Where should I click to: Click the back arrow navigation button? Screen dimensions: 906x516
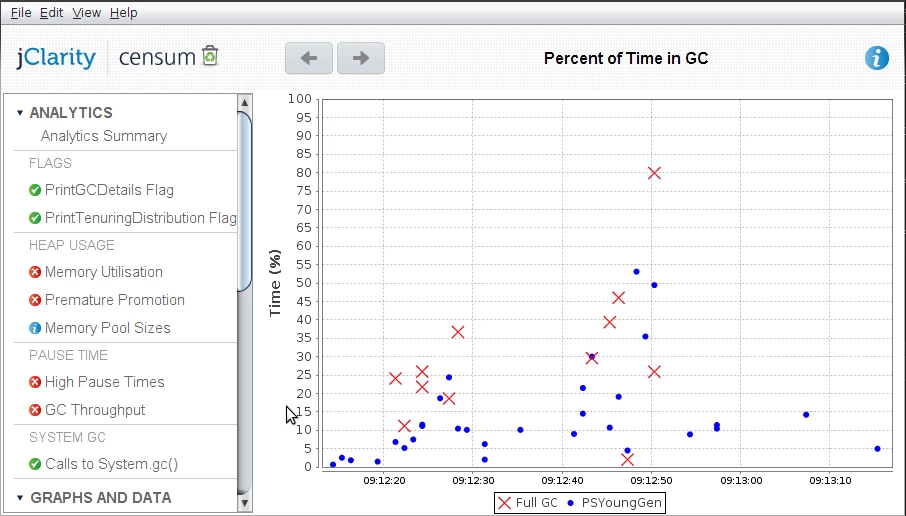[309, 58]
